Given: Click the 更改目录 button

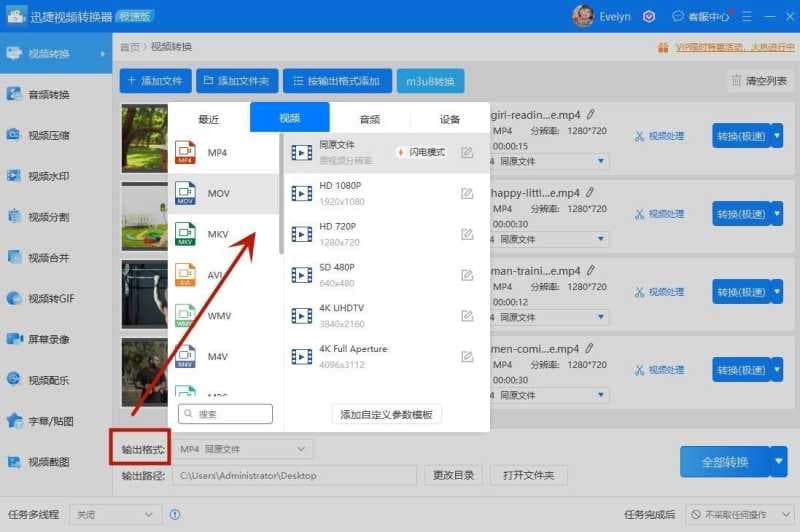Looking at the screenshot, I should (454, 475).
